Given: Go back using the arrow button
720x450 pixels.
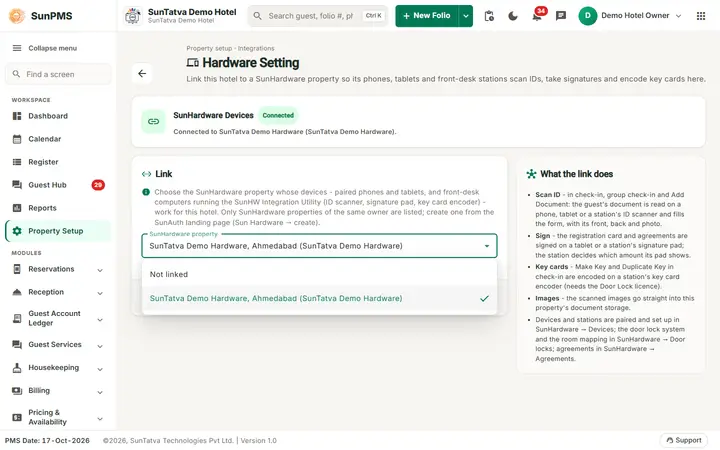Looking at the screenshot, I should [x=142, y=73].
